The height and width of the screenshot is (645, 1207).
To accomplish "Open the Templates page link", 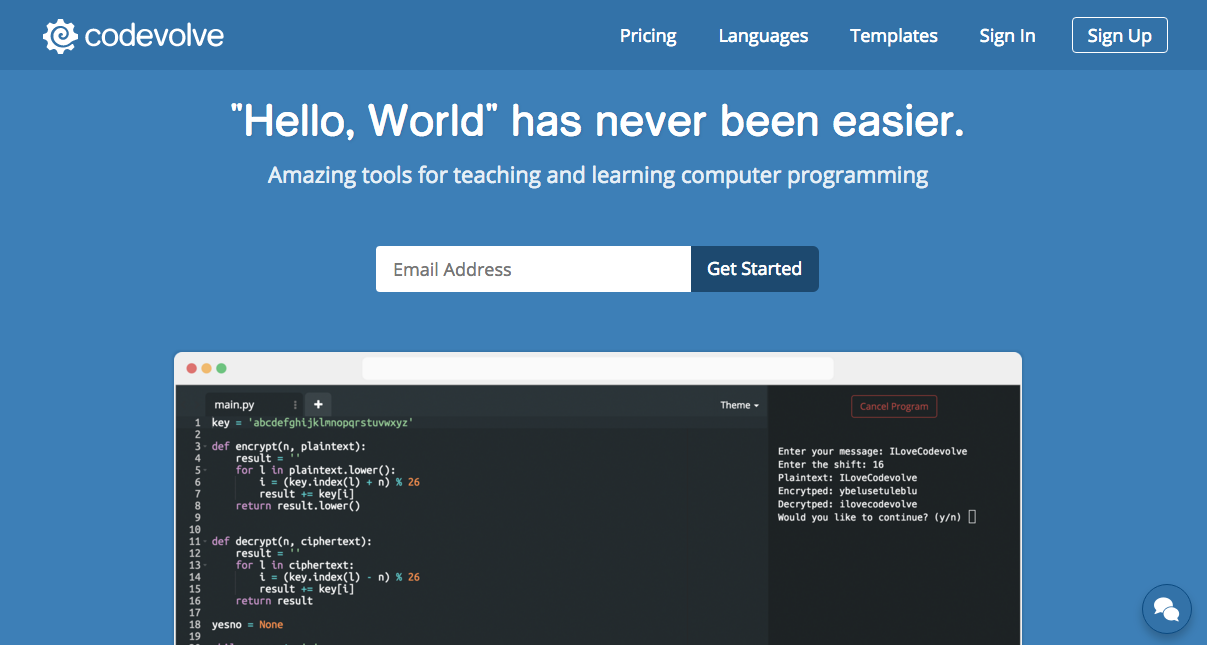I will click(893, 36).
